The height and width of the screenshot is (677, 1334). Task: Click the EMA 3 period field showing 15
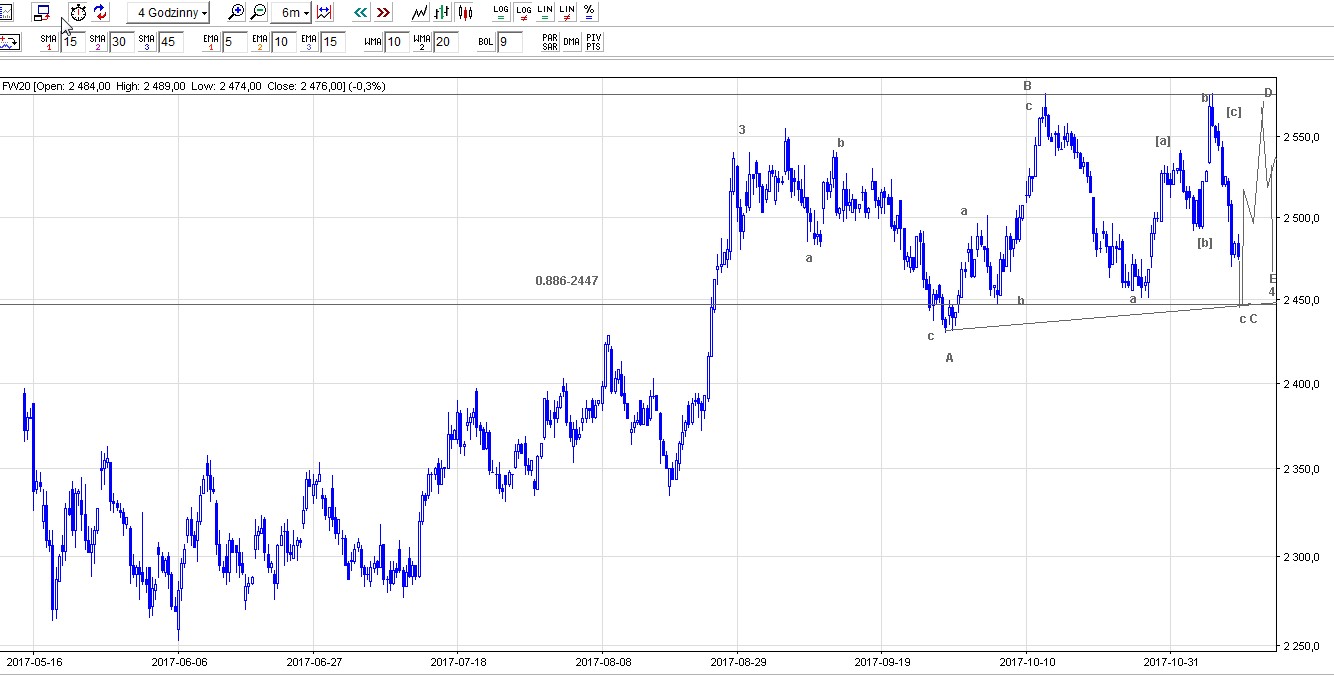click(x=332, y=42)
